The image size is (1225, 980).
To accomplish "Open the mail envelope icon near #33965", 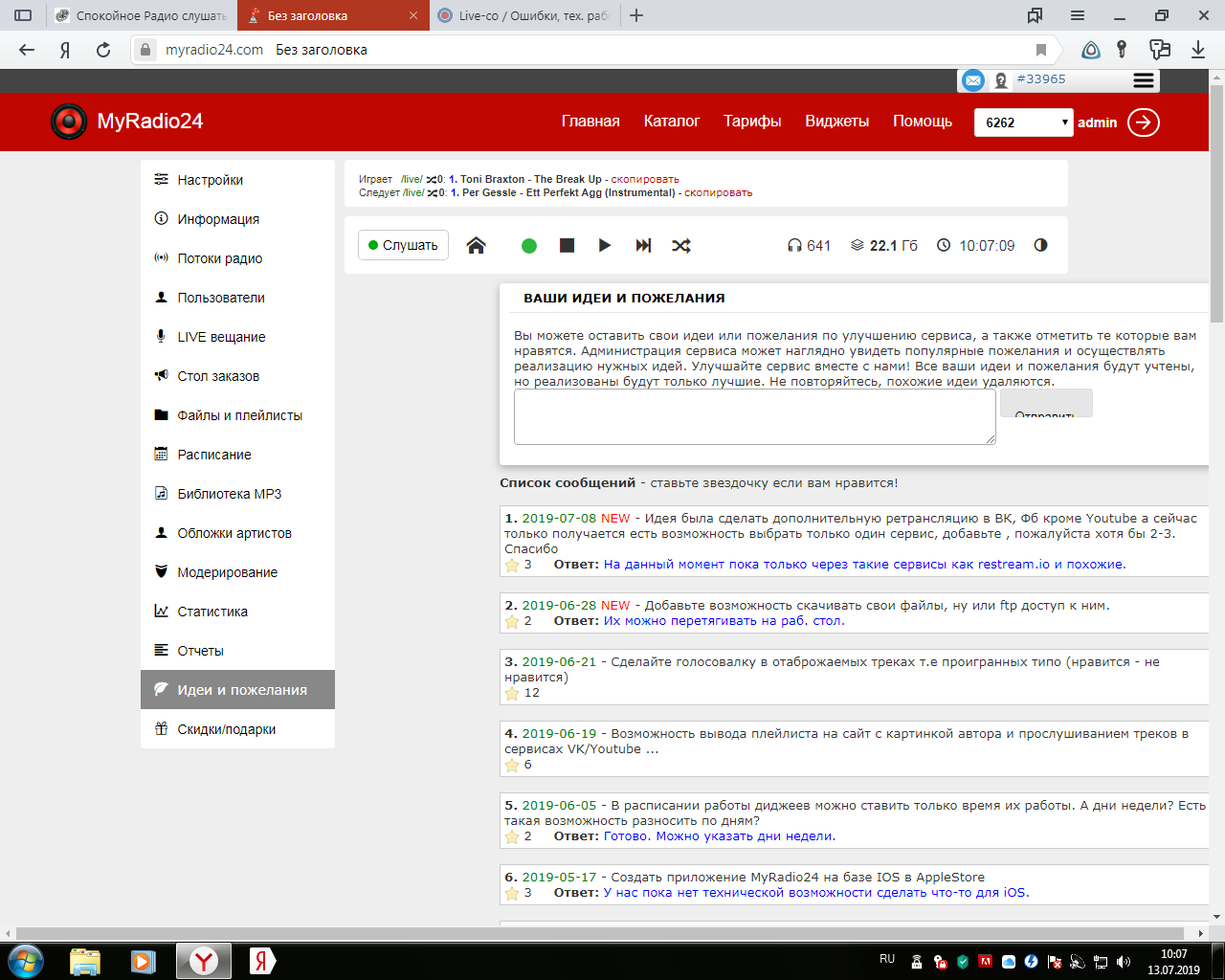I will point(972,80).
